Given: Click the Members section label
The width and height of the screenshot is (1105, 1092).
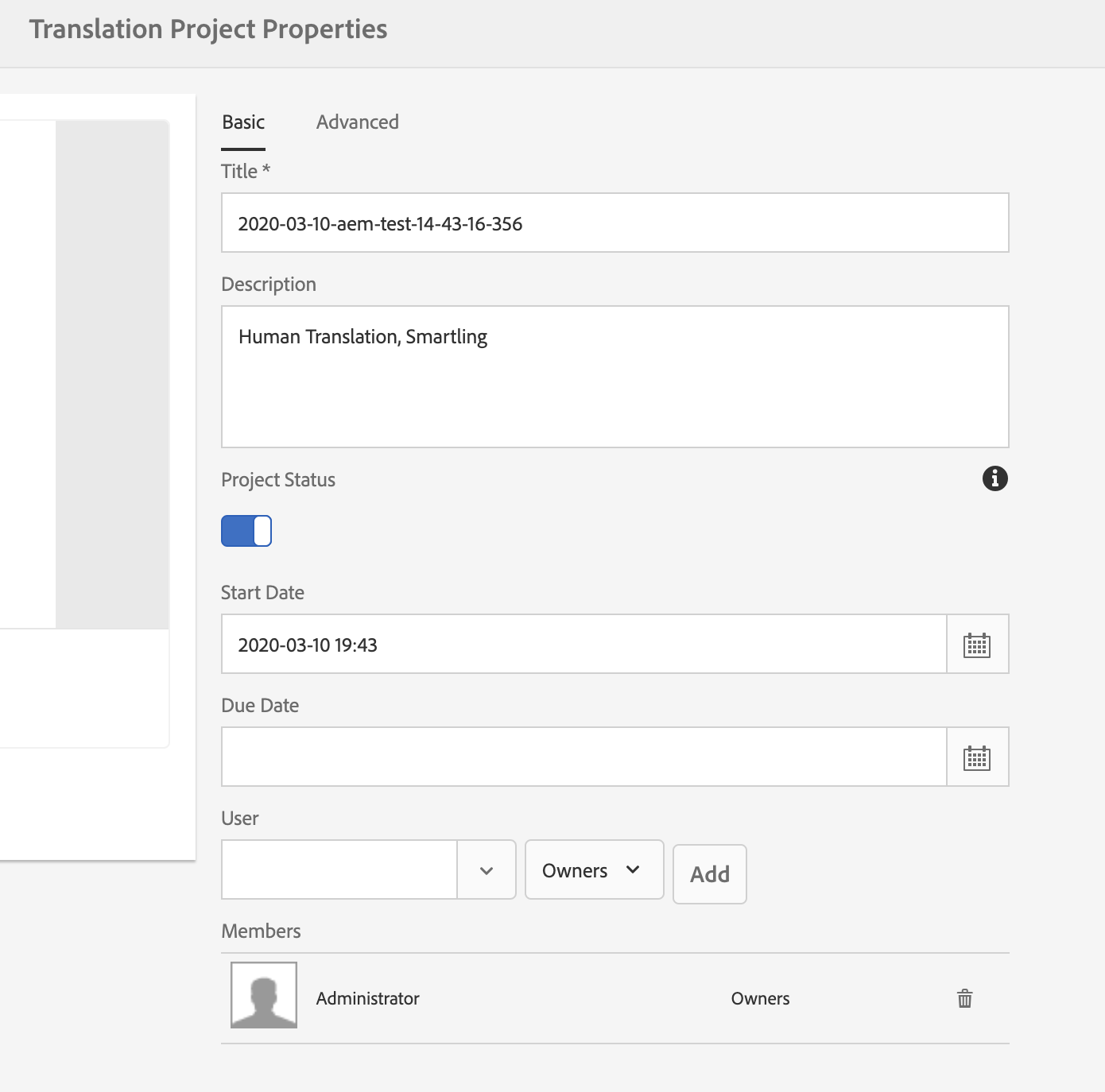Looking at the screenshot, I should point(261,931).
